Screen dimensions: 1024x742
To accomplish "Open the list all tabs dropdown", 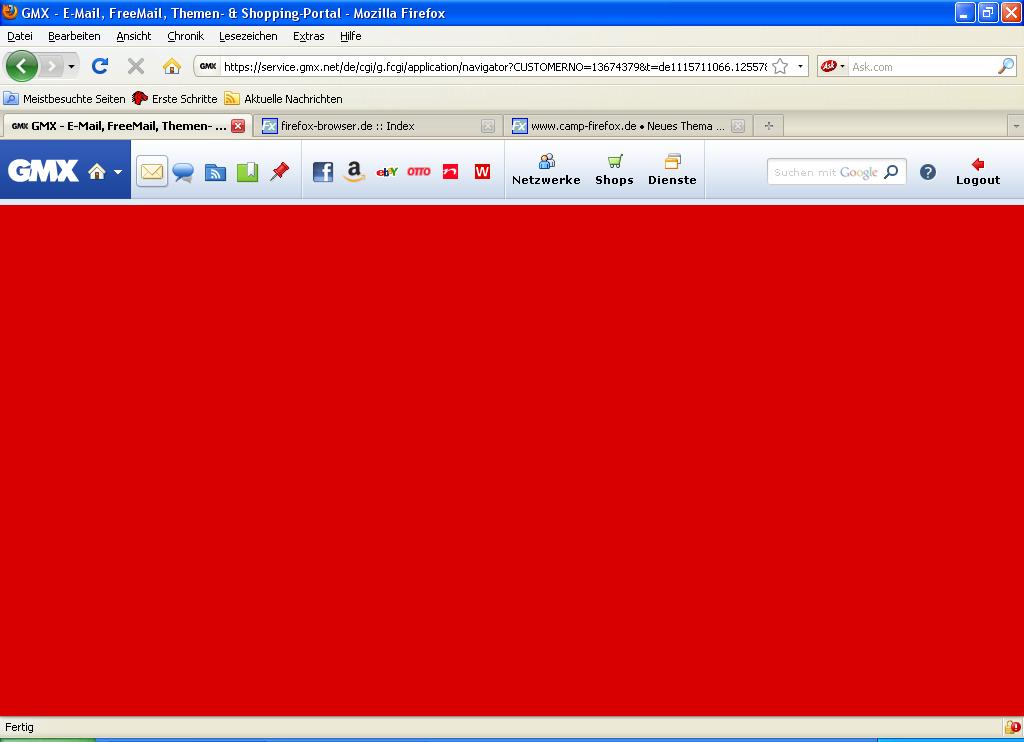I will coord(1016,126).
